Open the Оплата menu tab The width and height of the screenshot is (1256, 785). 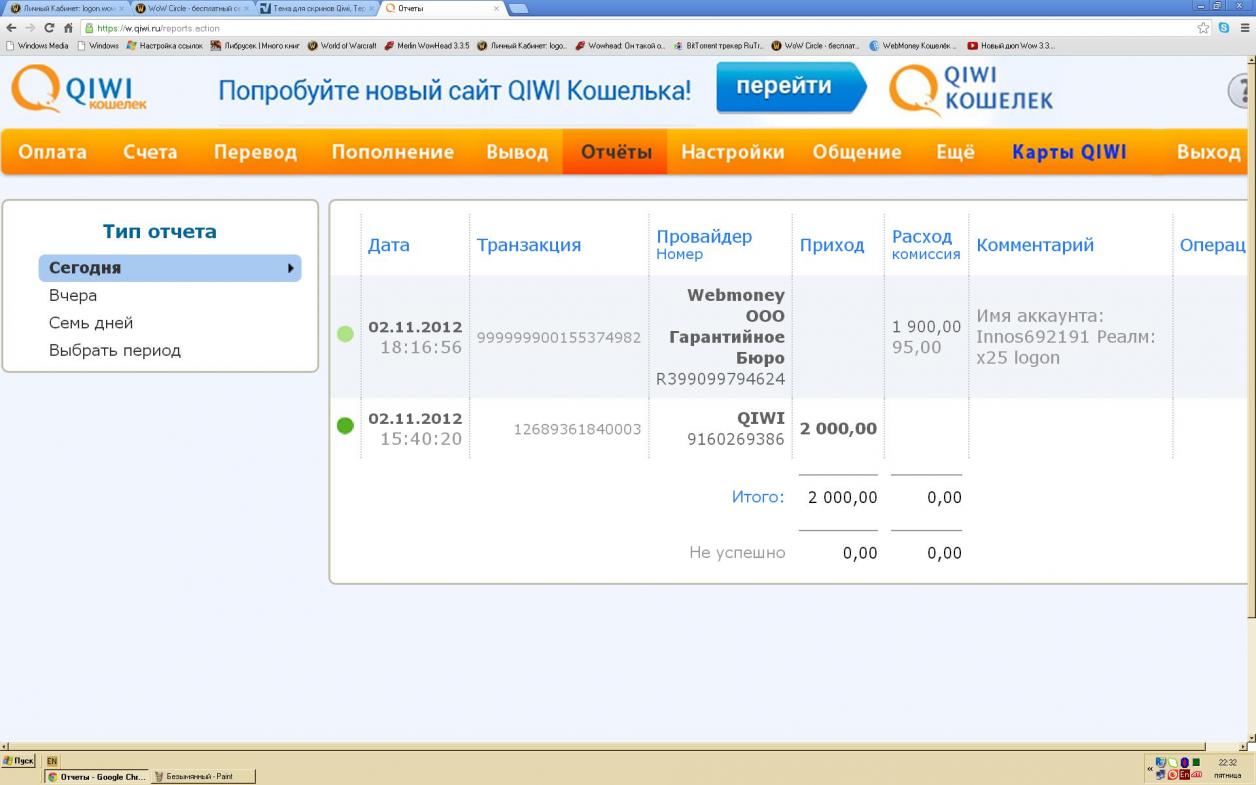(x=52, y=152)
